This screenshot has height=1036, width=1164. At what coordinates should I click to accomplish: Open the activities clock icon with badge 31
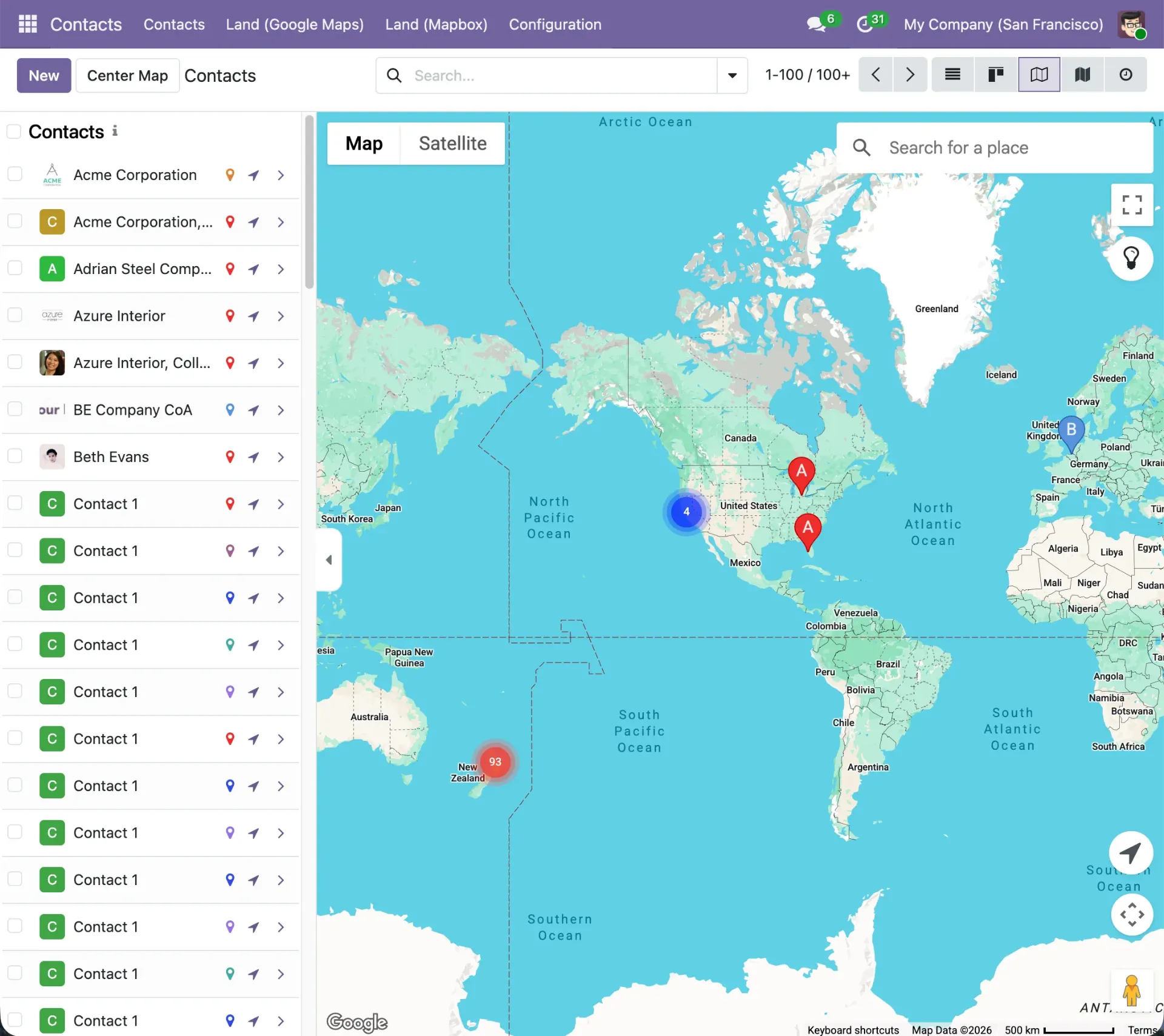(865, 24)
